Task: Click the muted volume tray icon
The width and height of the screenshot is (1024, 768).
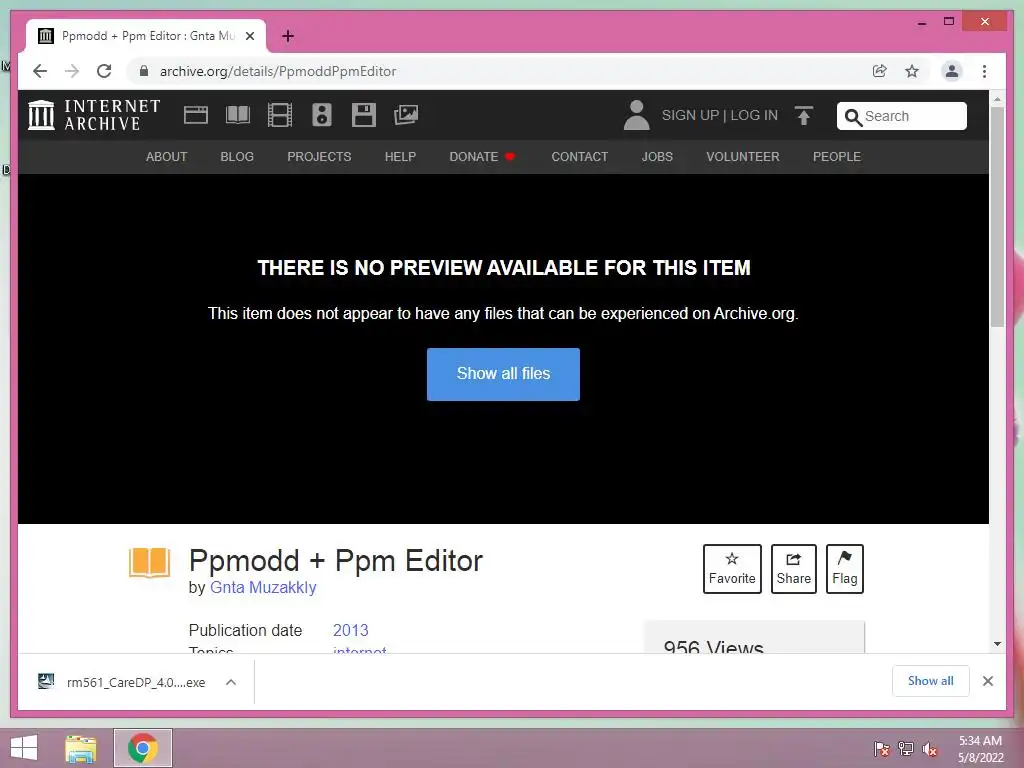Action: tap(930, 749)
